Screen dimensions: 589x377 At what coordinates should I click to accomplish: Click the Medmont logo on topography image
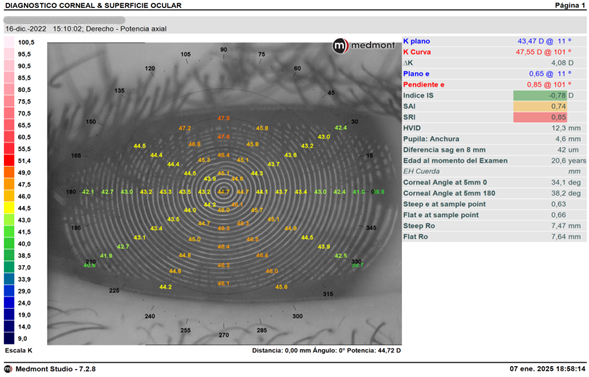pos(364,46)
